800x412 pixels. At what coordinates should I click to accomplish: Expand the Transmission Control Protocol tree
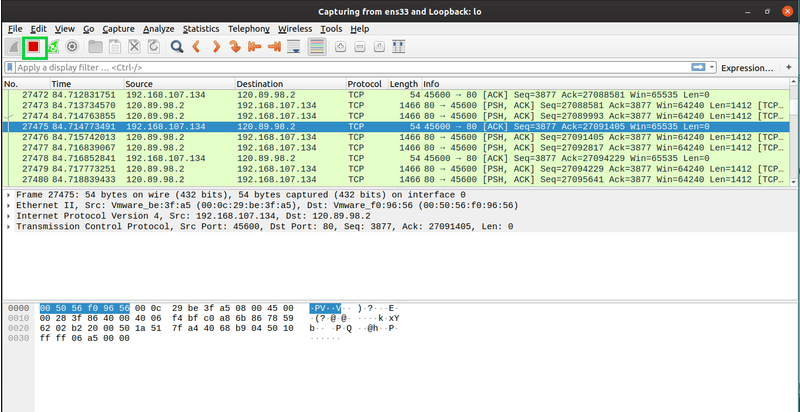9,227
